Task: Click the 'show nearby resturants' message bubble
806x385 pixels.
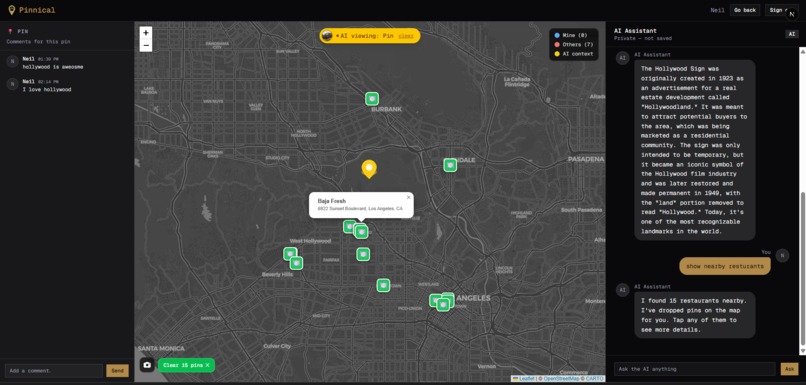Action: [x=725, y=266]
